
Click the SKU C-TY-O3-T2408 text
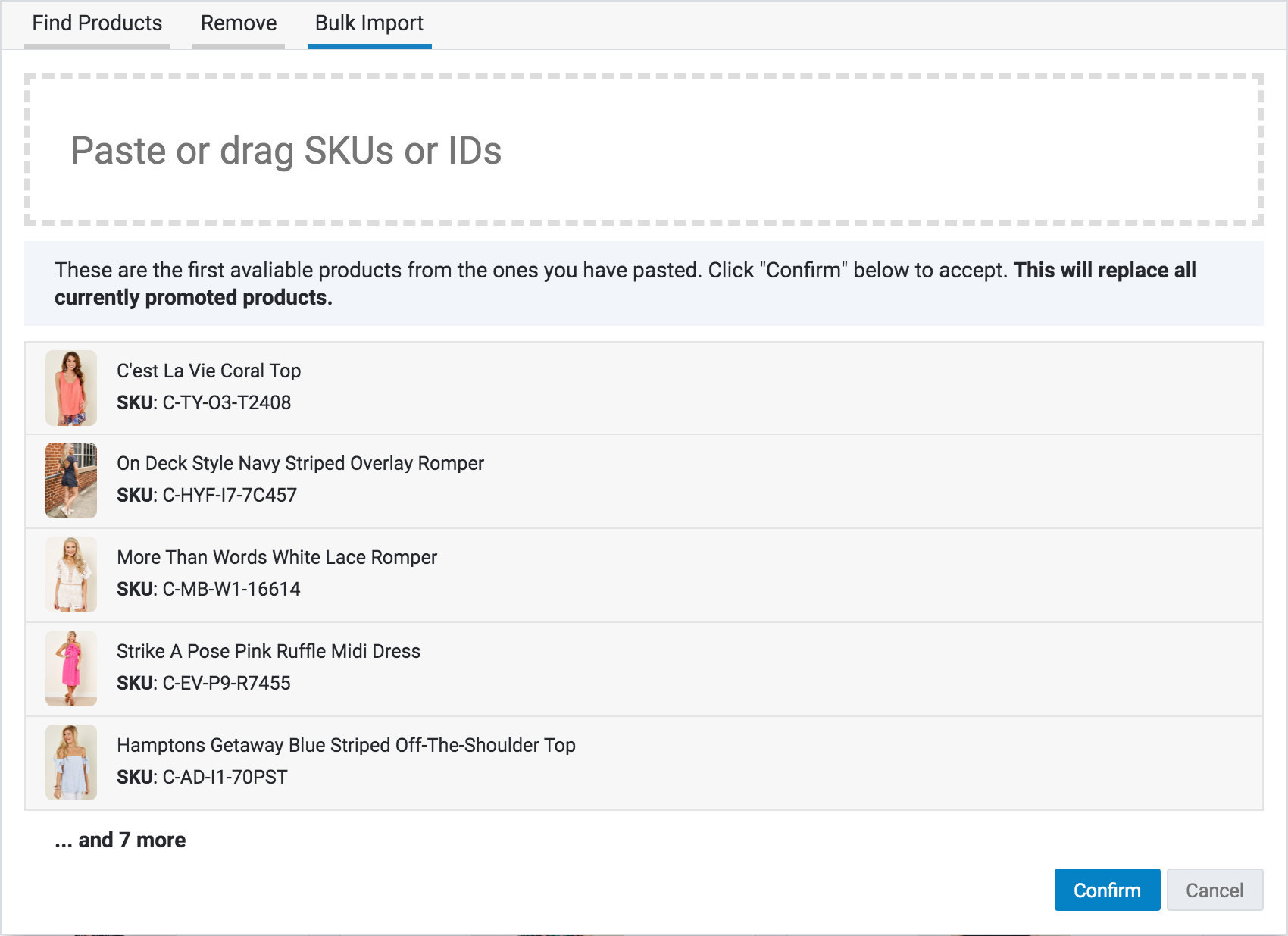tap(204, 402)
